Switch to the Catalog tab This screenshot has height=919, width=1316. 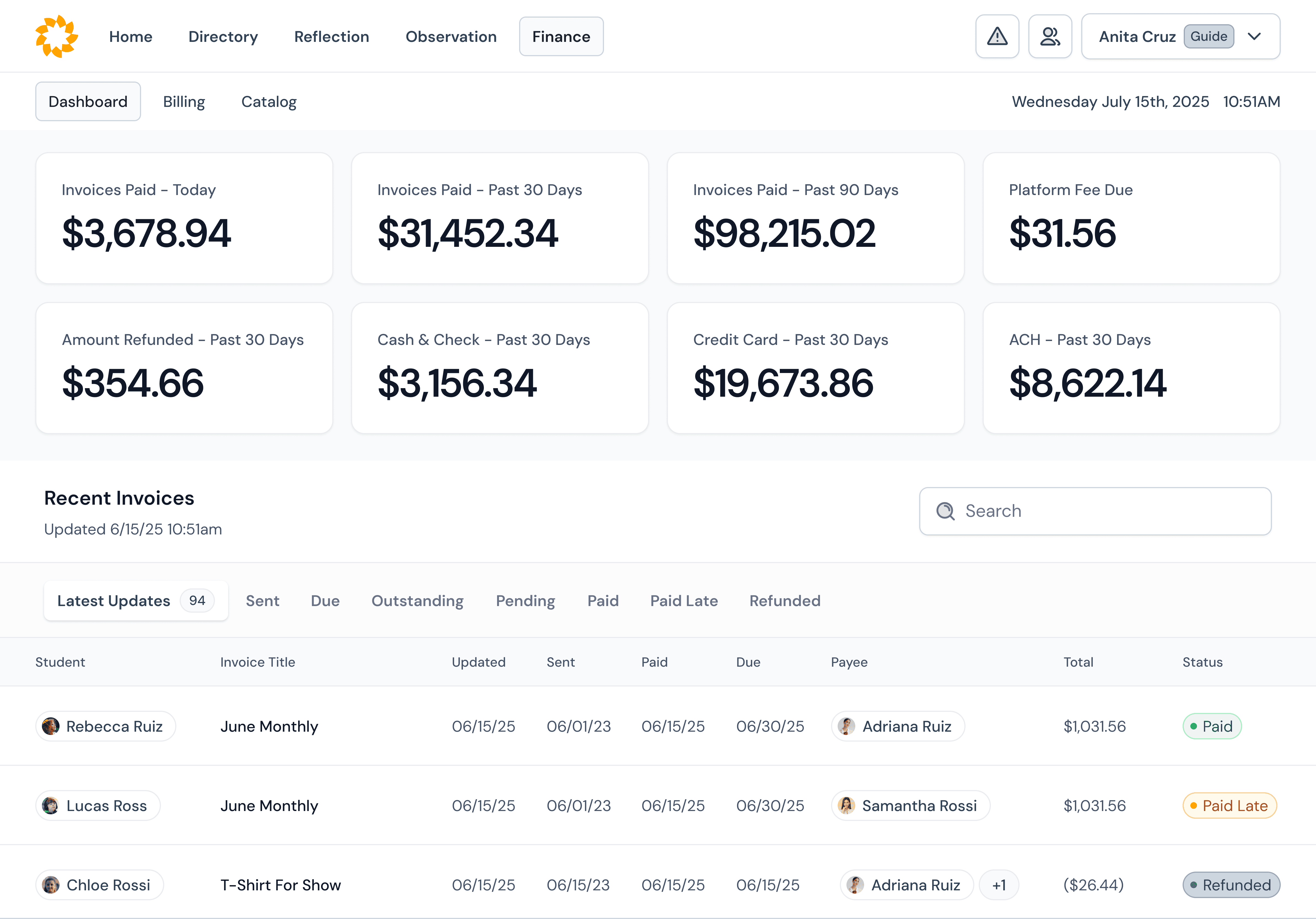(269, 101)
